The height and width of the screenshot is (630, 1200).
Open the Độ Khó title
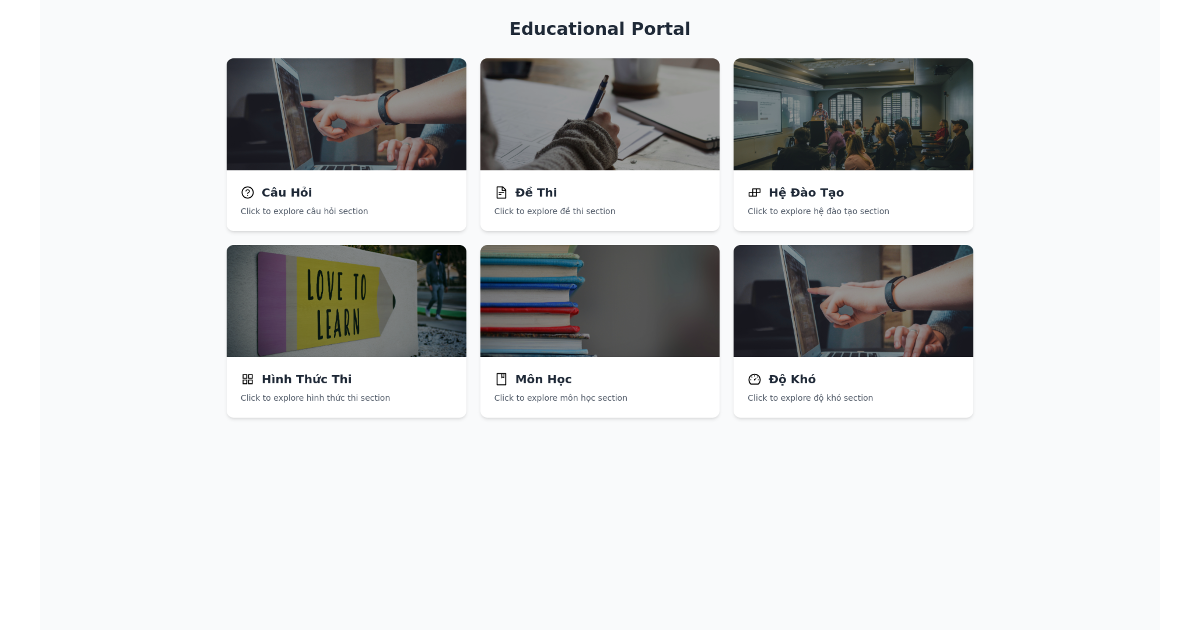point(792,380)
